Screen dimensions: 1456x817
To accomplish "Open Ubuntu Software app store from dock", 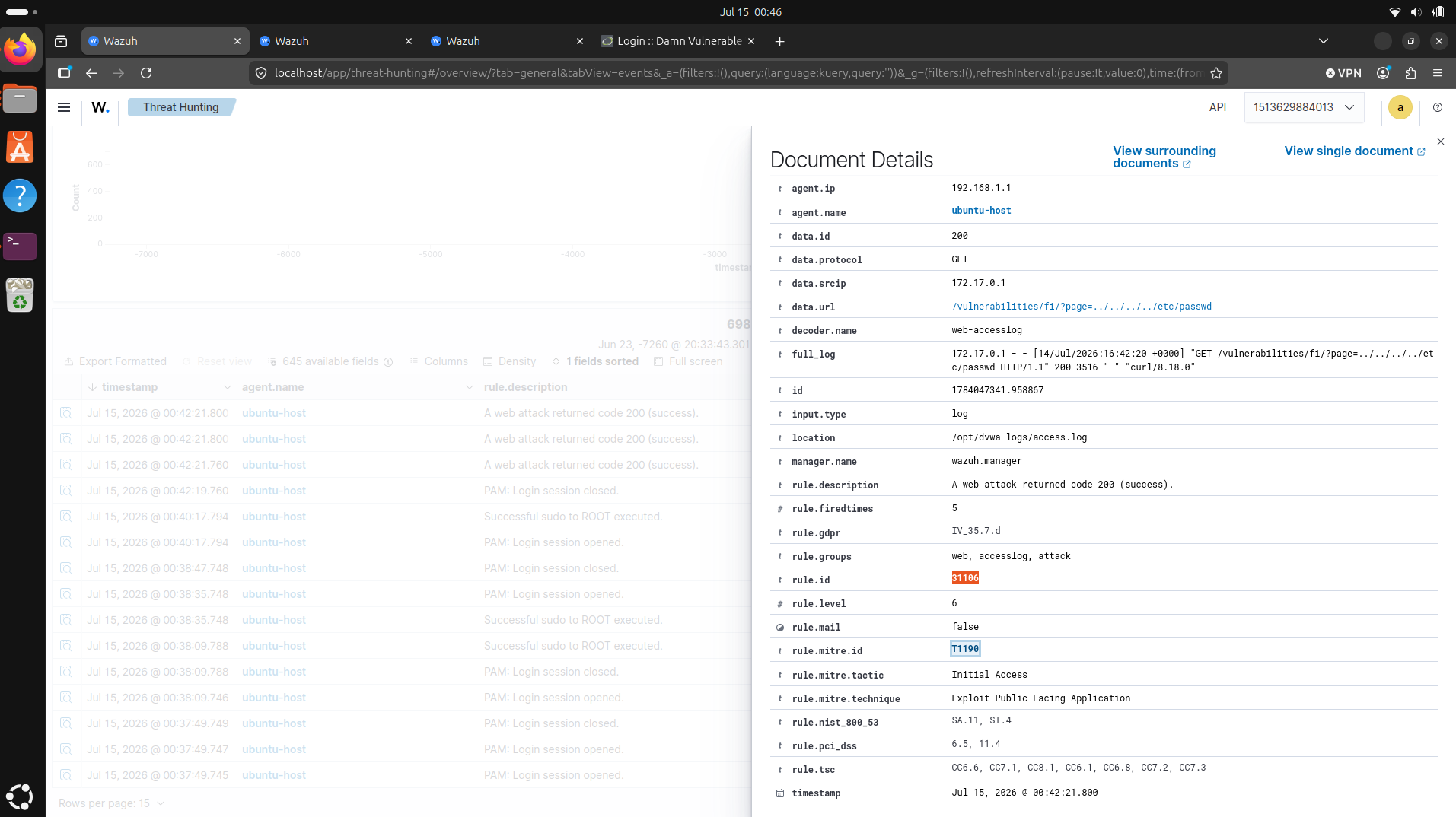I will click(x=20, y=147).
